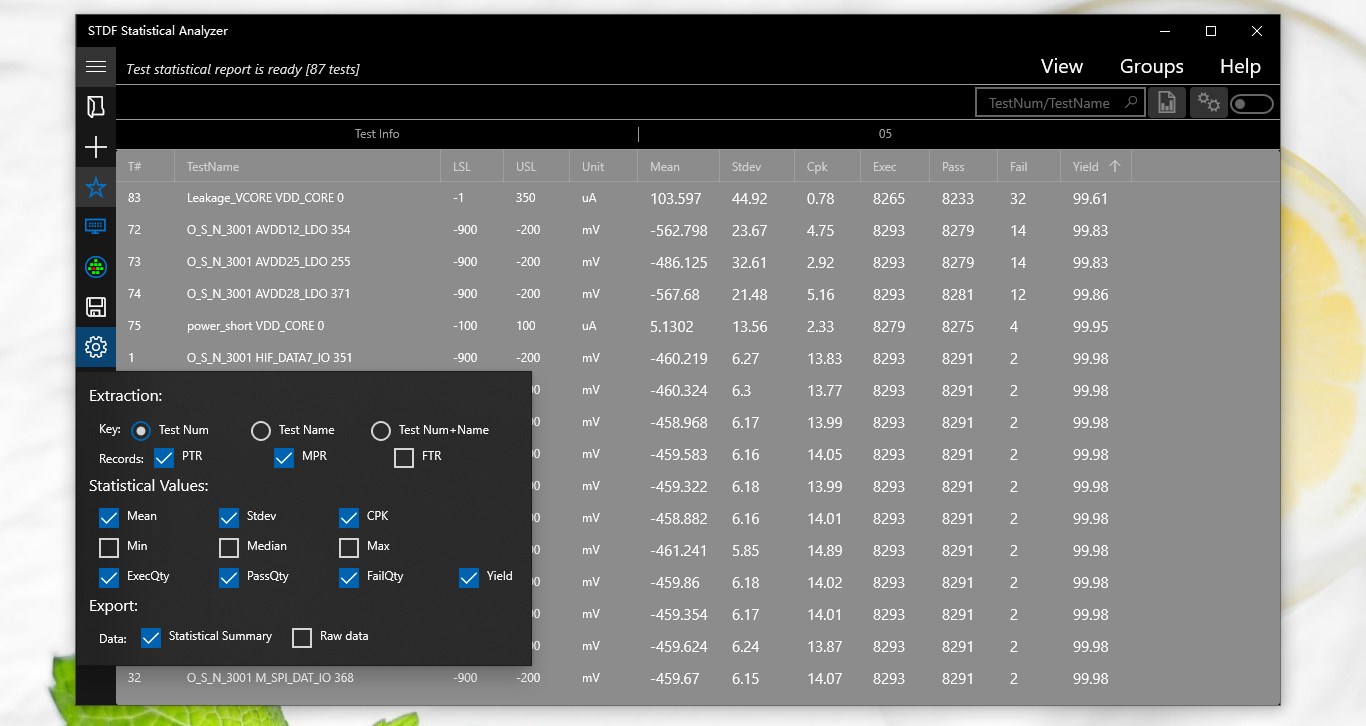This screenshot has height=726, width=1366.
Task: Click the floppy disk save icon
Action: point(96,307)
